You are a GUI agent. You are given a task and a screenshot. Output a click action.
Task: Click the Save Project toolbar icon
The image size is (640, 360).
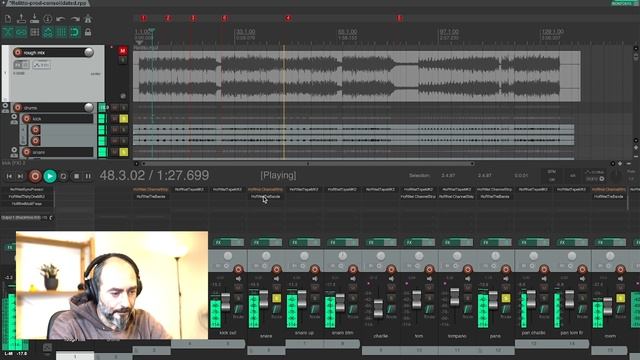[x=35, y=19]
